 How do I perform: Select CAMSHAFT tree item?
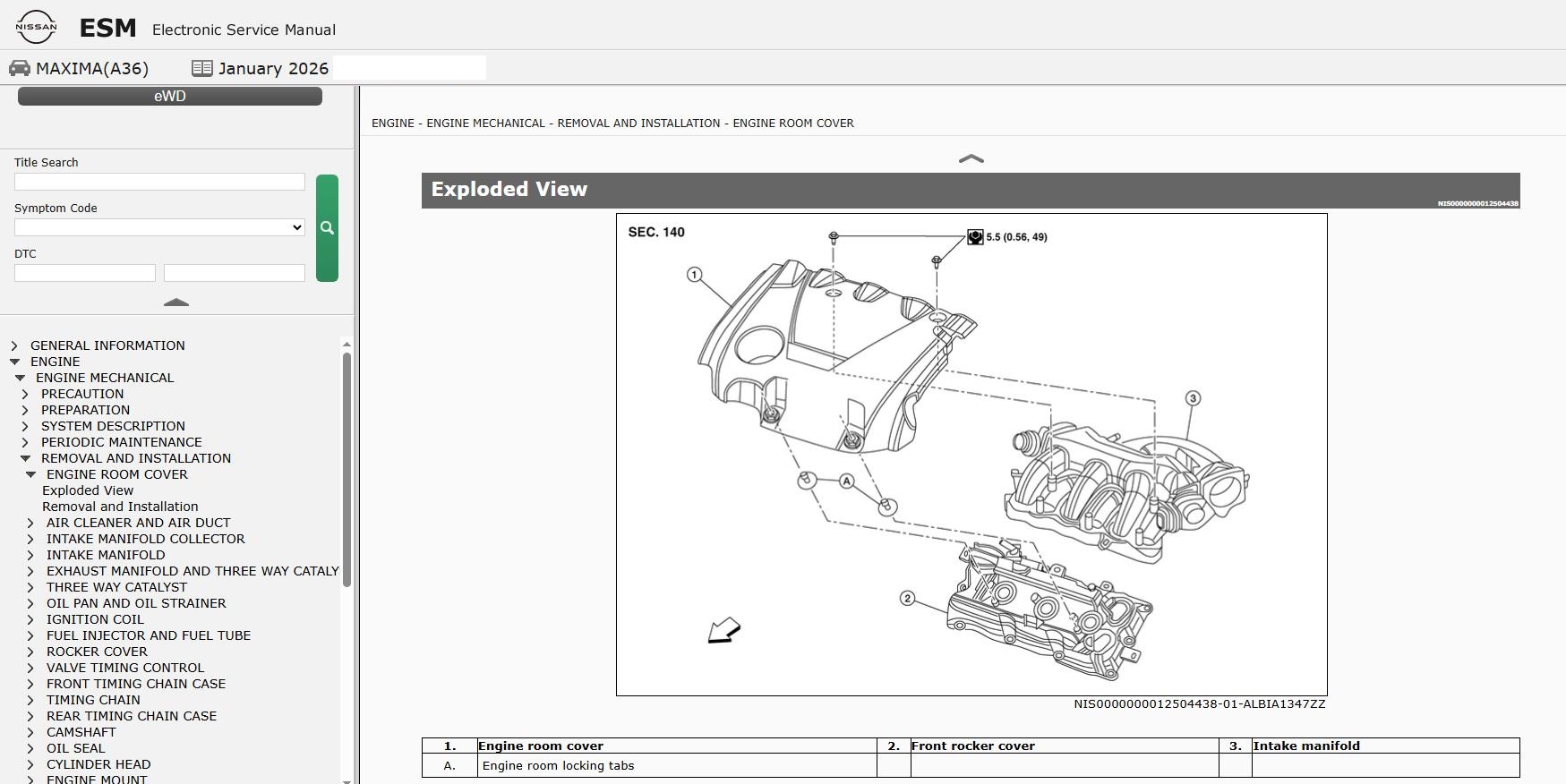(81, 732)
